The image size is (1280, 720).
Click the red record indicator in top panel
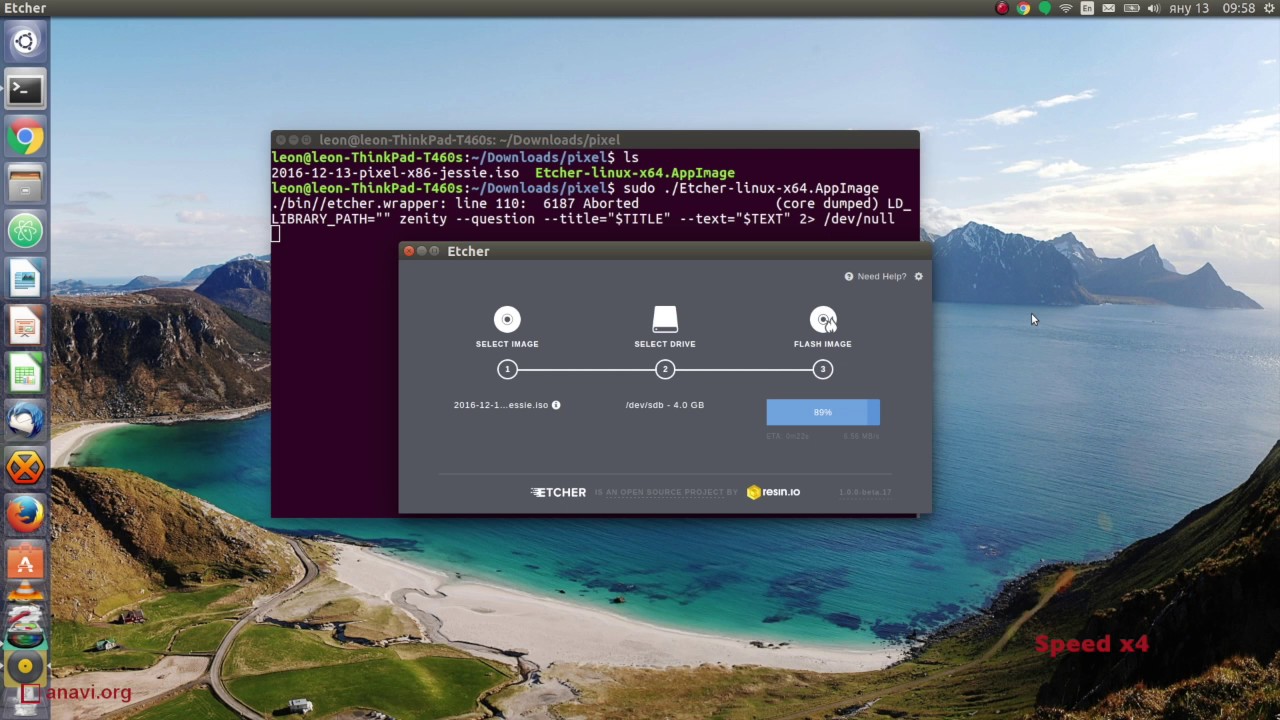1002,8
